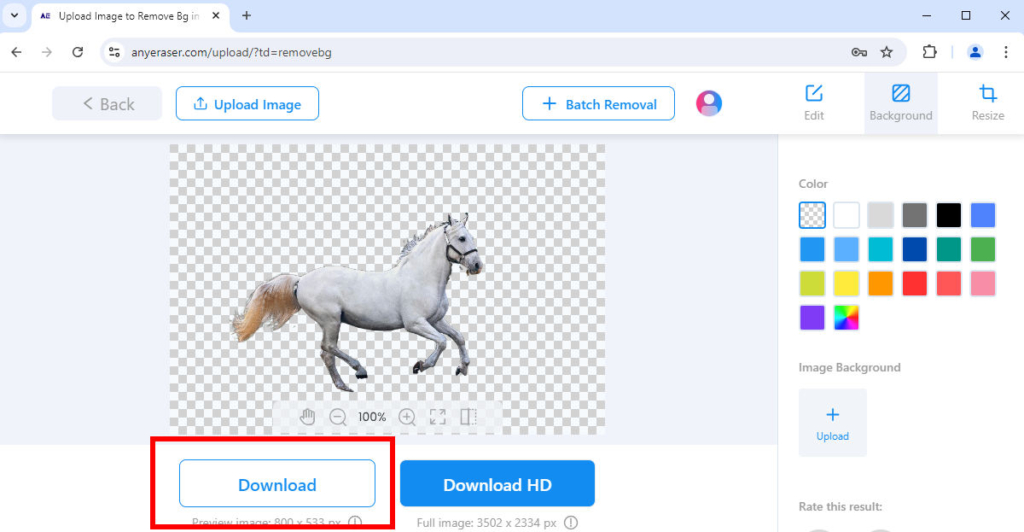Viewport: 1024px width, 532px height.
Task: Click Download HD
Action: [497, 484]
